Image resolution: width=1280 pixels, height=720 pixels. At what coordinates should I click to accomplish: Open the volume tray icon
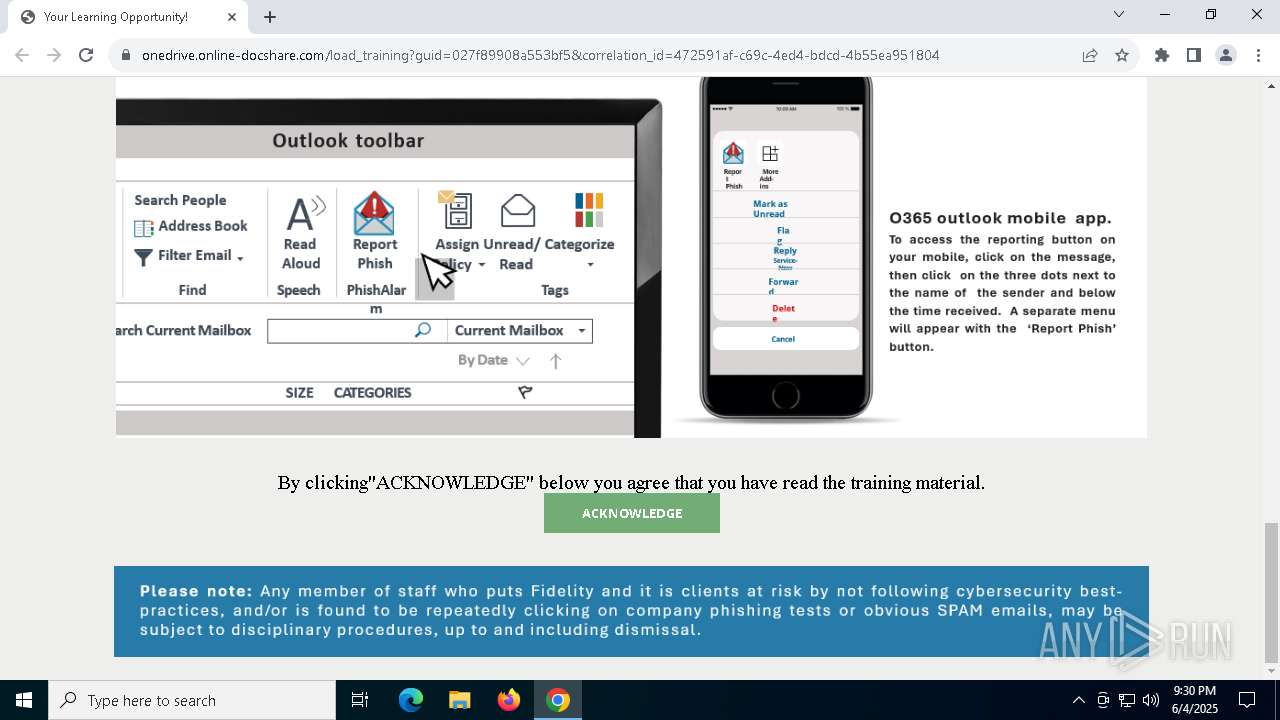1151,700
